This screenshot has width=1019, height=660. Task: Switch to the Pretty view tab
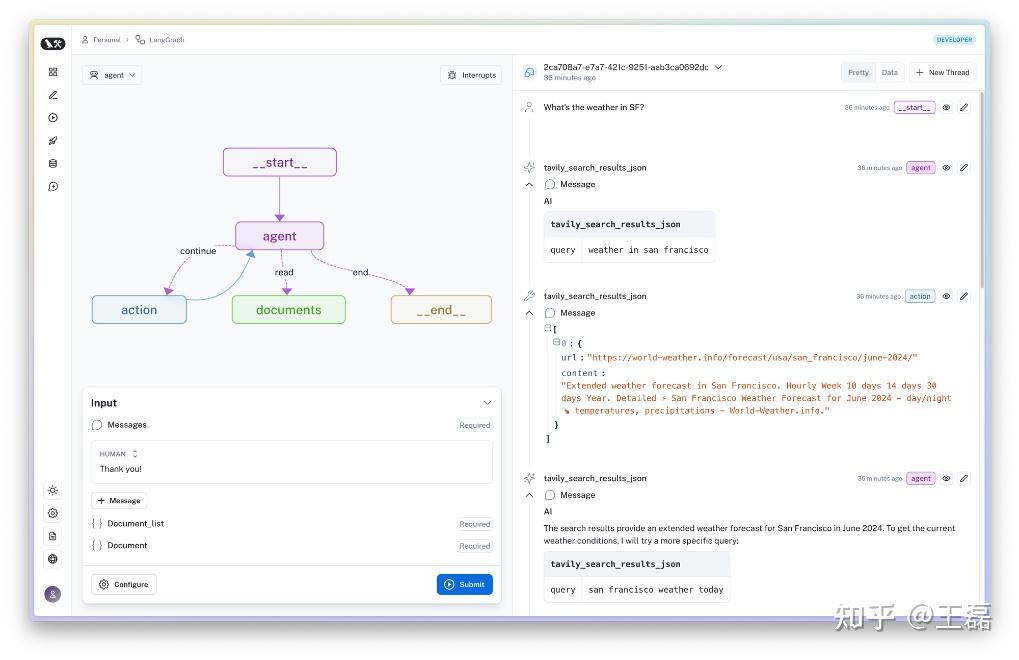858,72
